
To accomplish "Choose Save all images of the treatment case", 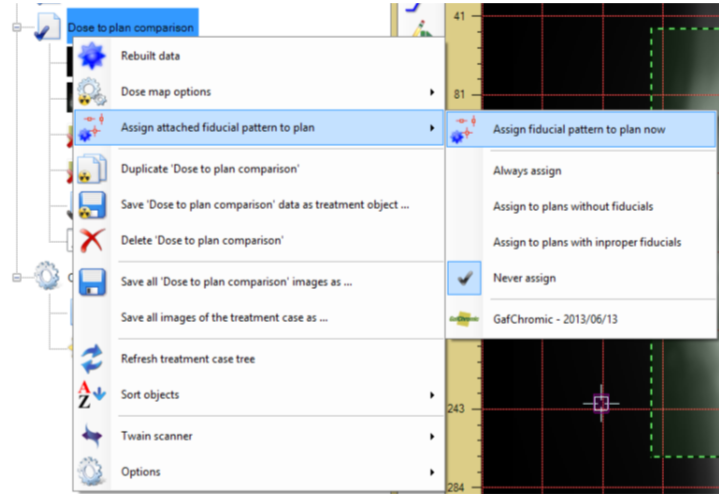I will click(258, 318).
